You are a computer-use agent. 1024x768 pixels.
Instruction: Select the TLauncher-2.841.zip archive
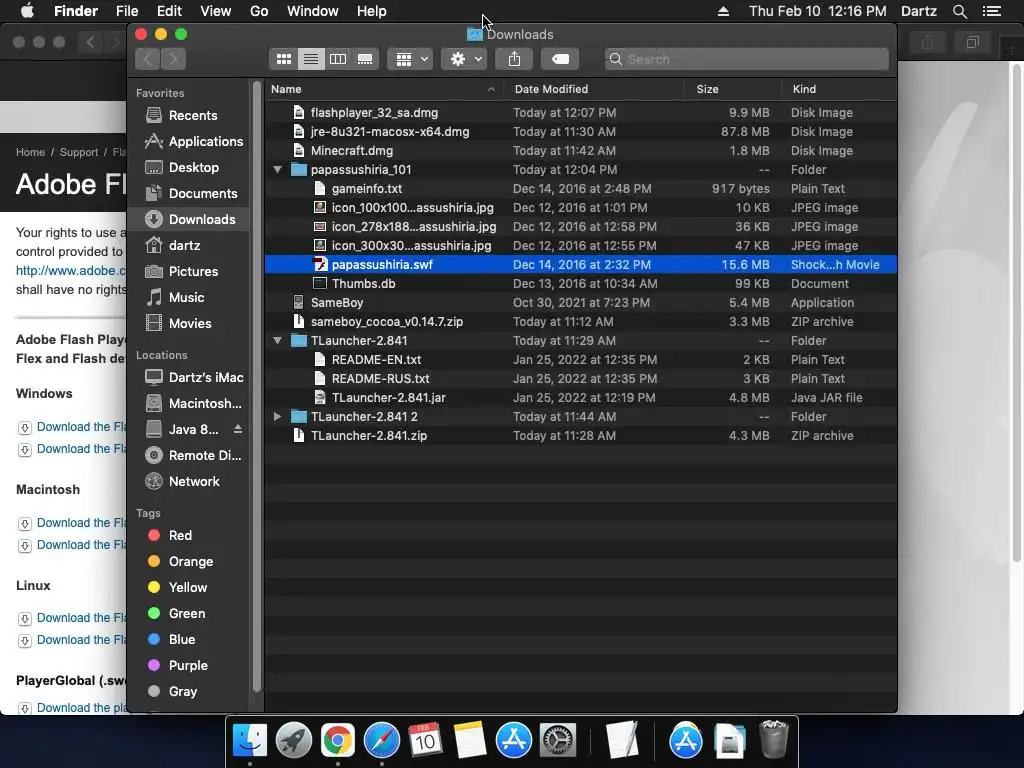(581, 436)
